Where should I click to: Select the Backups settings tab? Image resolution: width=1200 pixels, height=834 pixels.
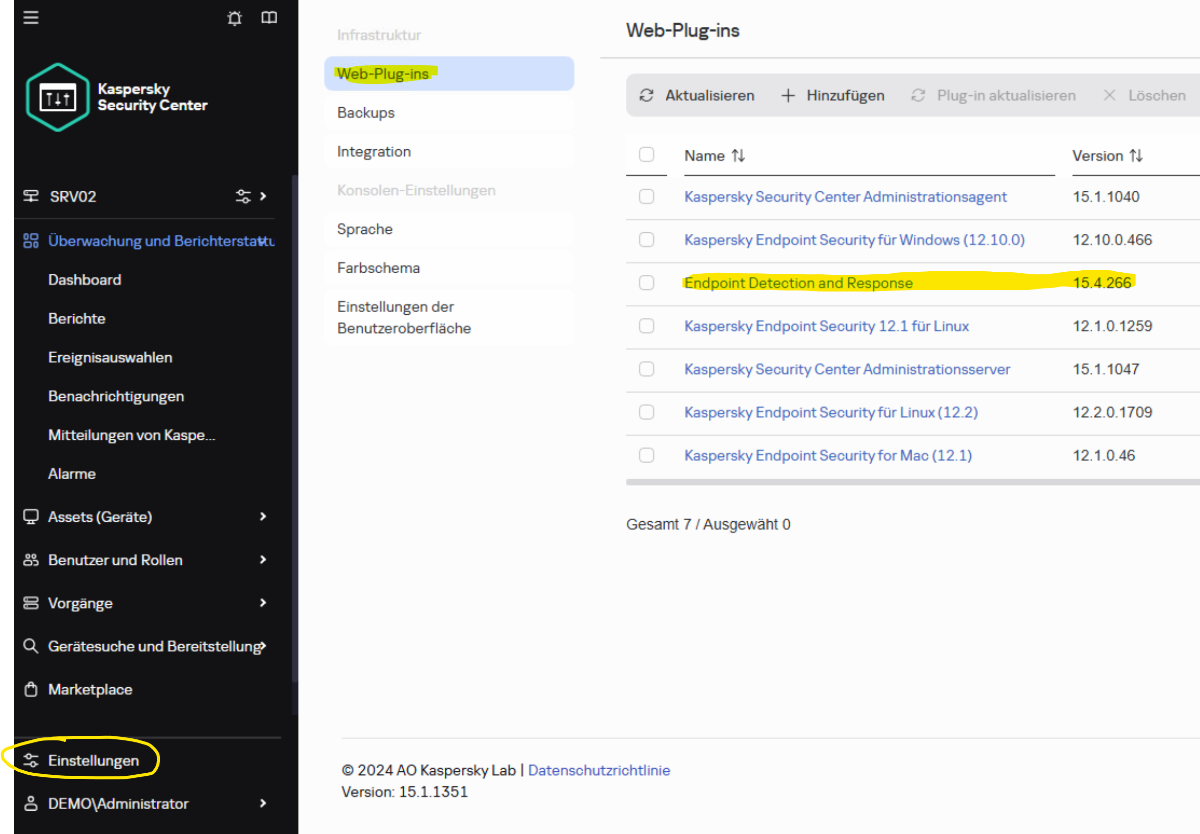(x=449, y=113)
